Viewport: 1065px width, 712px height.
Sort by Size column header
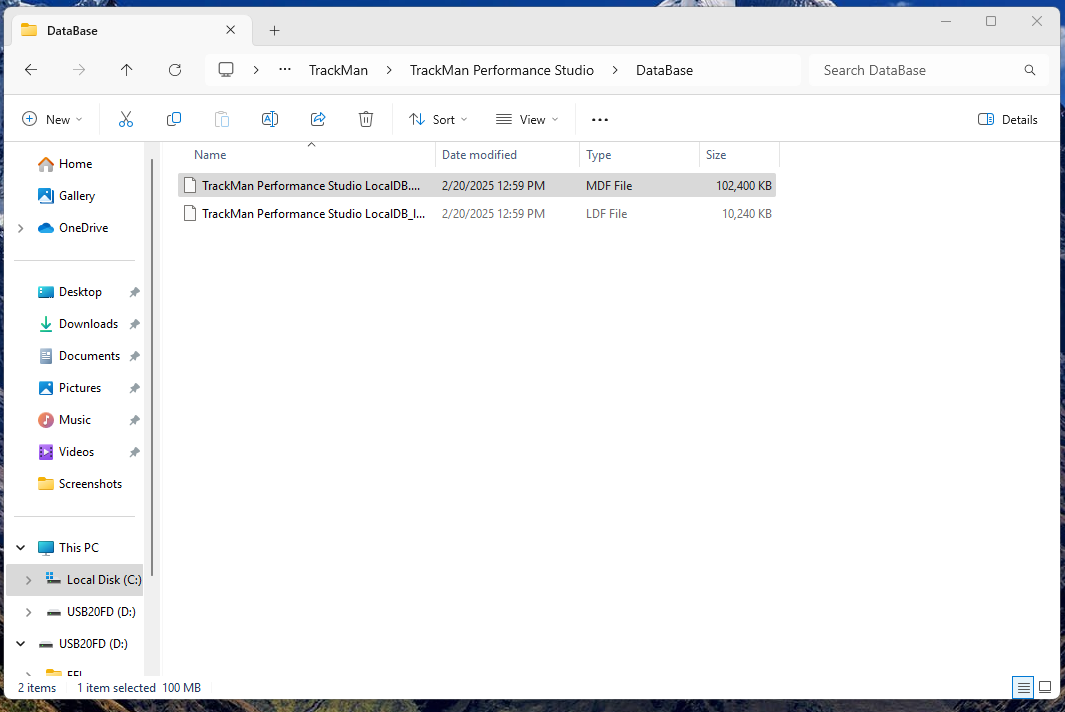point(739,155)
